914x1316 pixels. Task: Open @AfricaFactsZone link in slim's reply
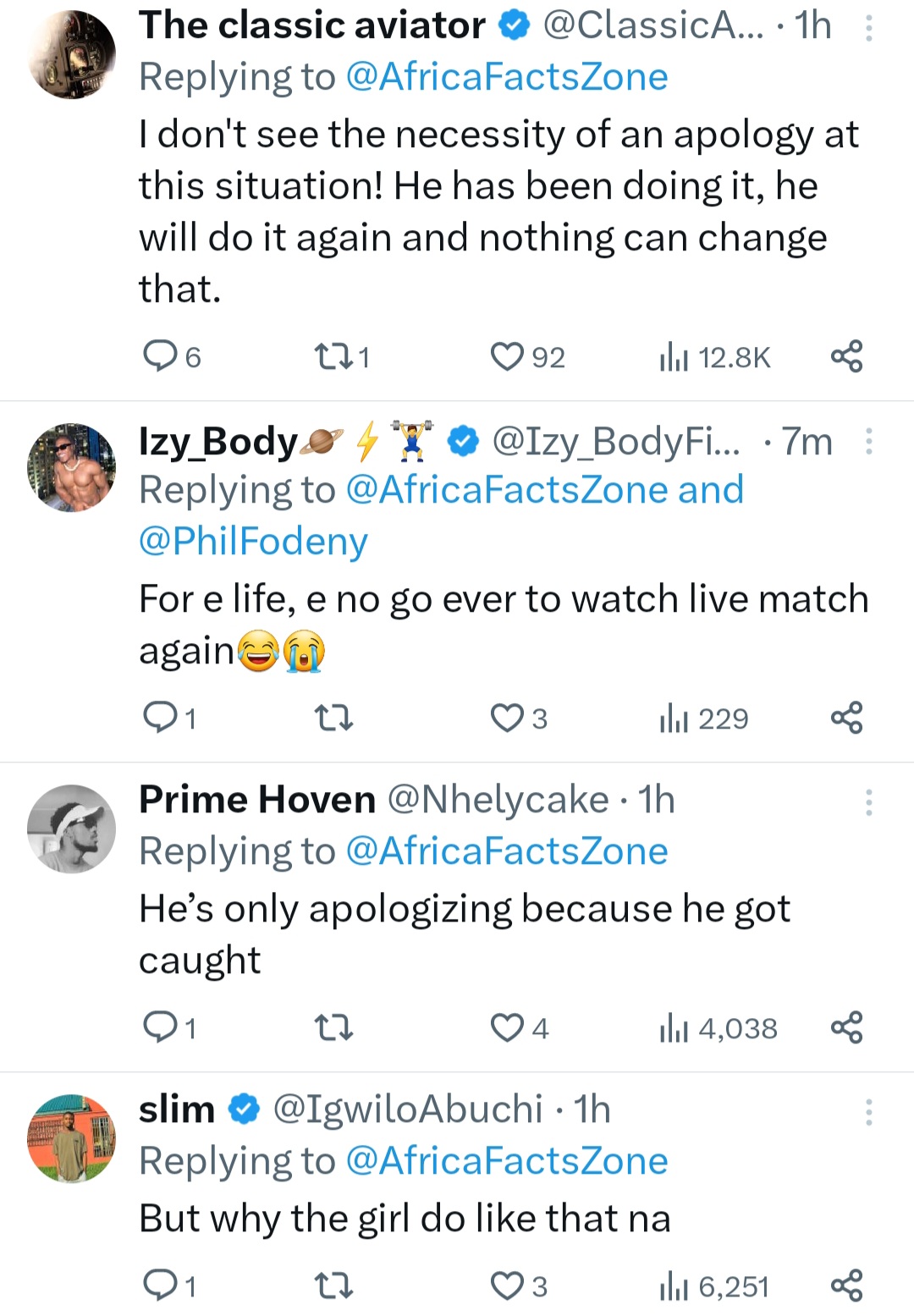coord(507,1161)
